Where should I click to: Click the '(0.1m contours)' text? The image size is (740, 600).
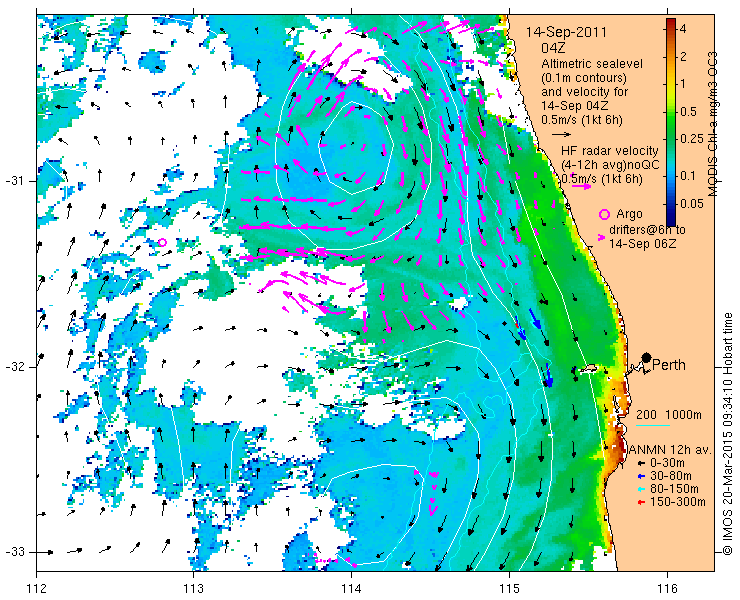pos(584,77)
